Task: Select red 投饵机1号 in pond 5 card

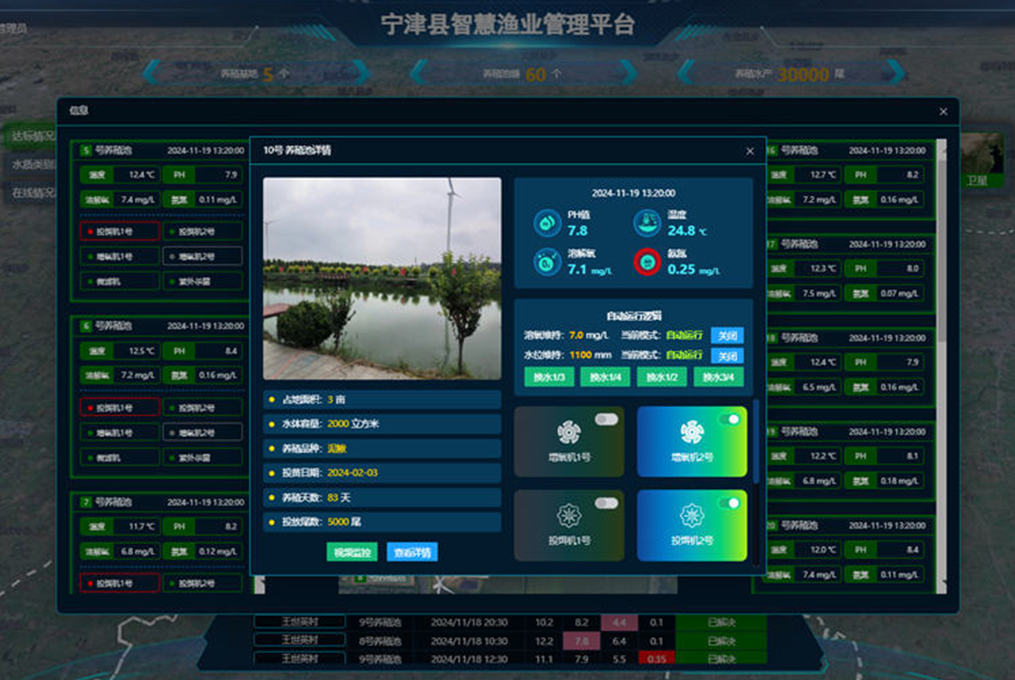Action: click(x=119, y=232)
